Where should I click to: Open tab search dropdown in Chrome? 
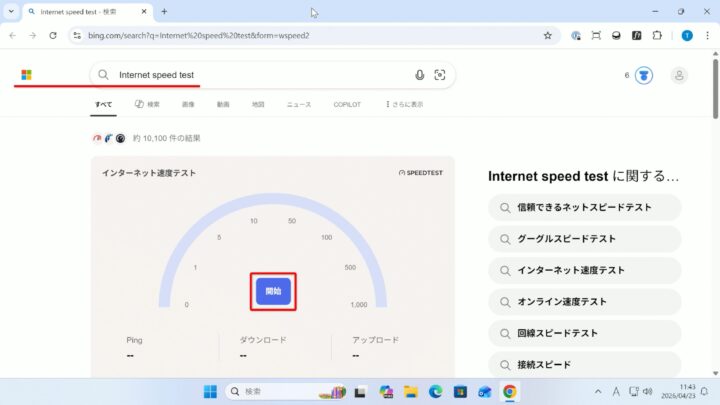[x=11, y=12]
